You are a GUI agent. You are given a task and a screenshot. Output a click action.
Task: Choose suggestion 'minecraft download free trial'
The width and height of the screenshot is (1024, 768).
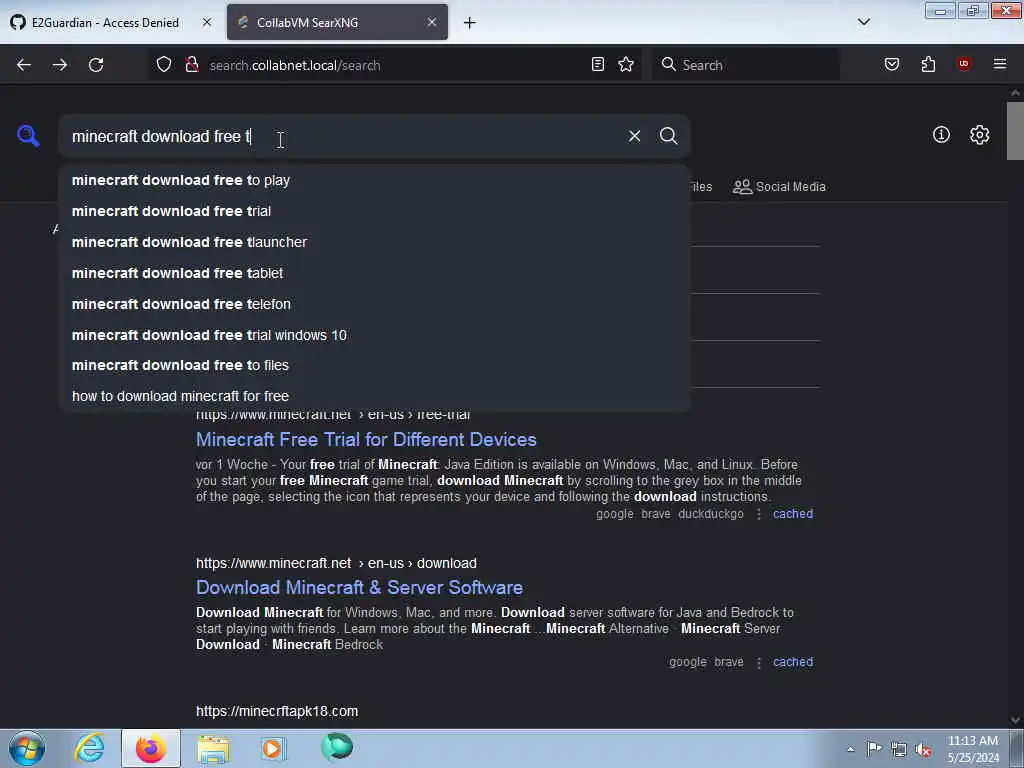point(374,211)
